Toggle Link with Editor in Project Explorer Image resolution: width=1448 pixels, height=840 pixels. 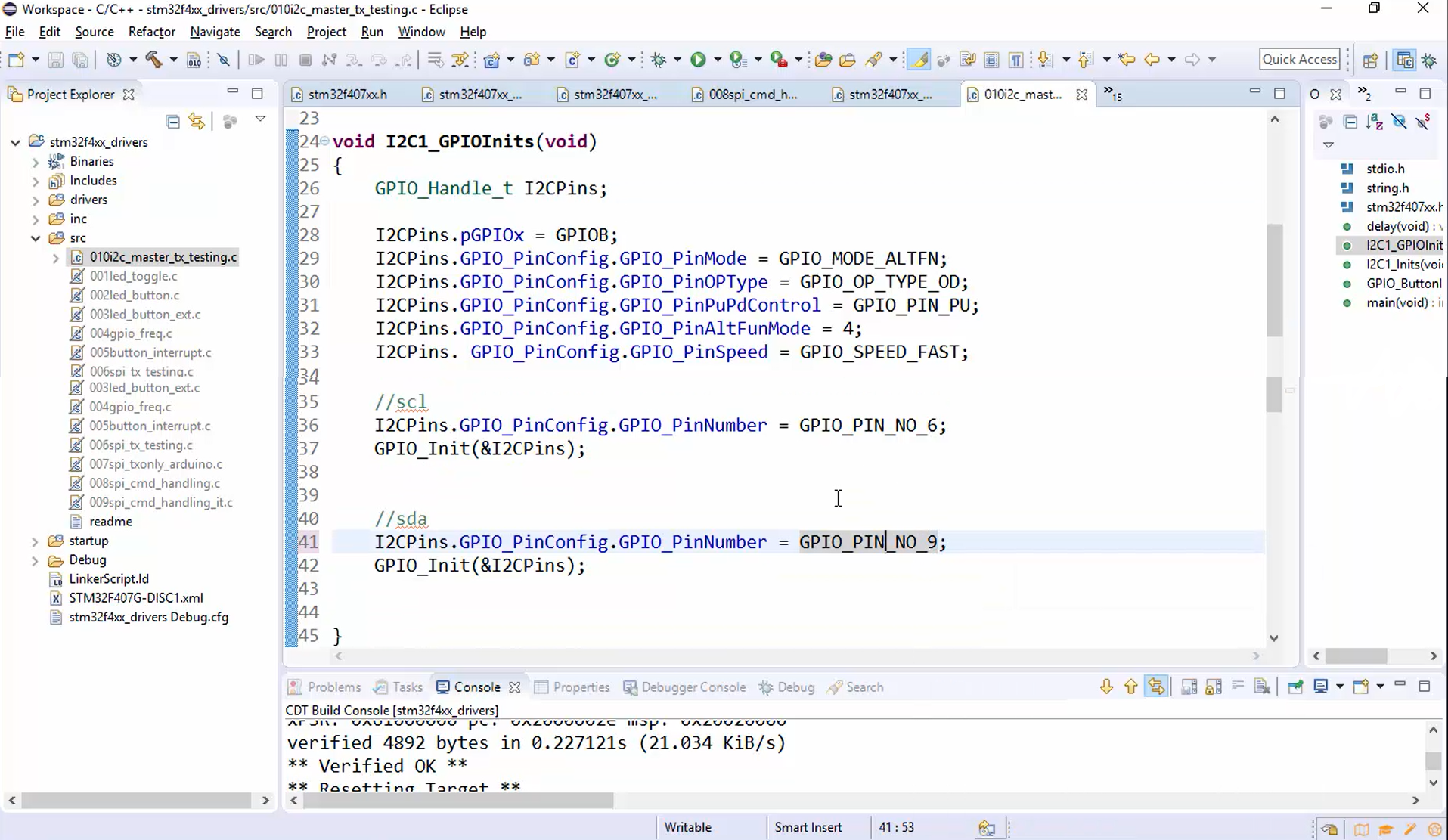[197, 121]
